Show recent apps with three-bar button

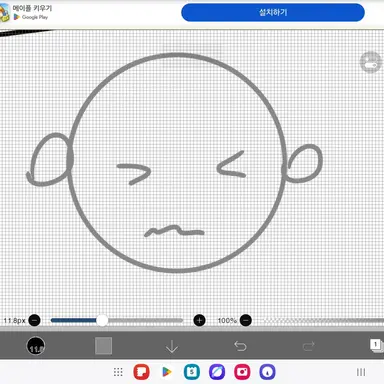(x=361, y=372)
